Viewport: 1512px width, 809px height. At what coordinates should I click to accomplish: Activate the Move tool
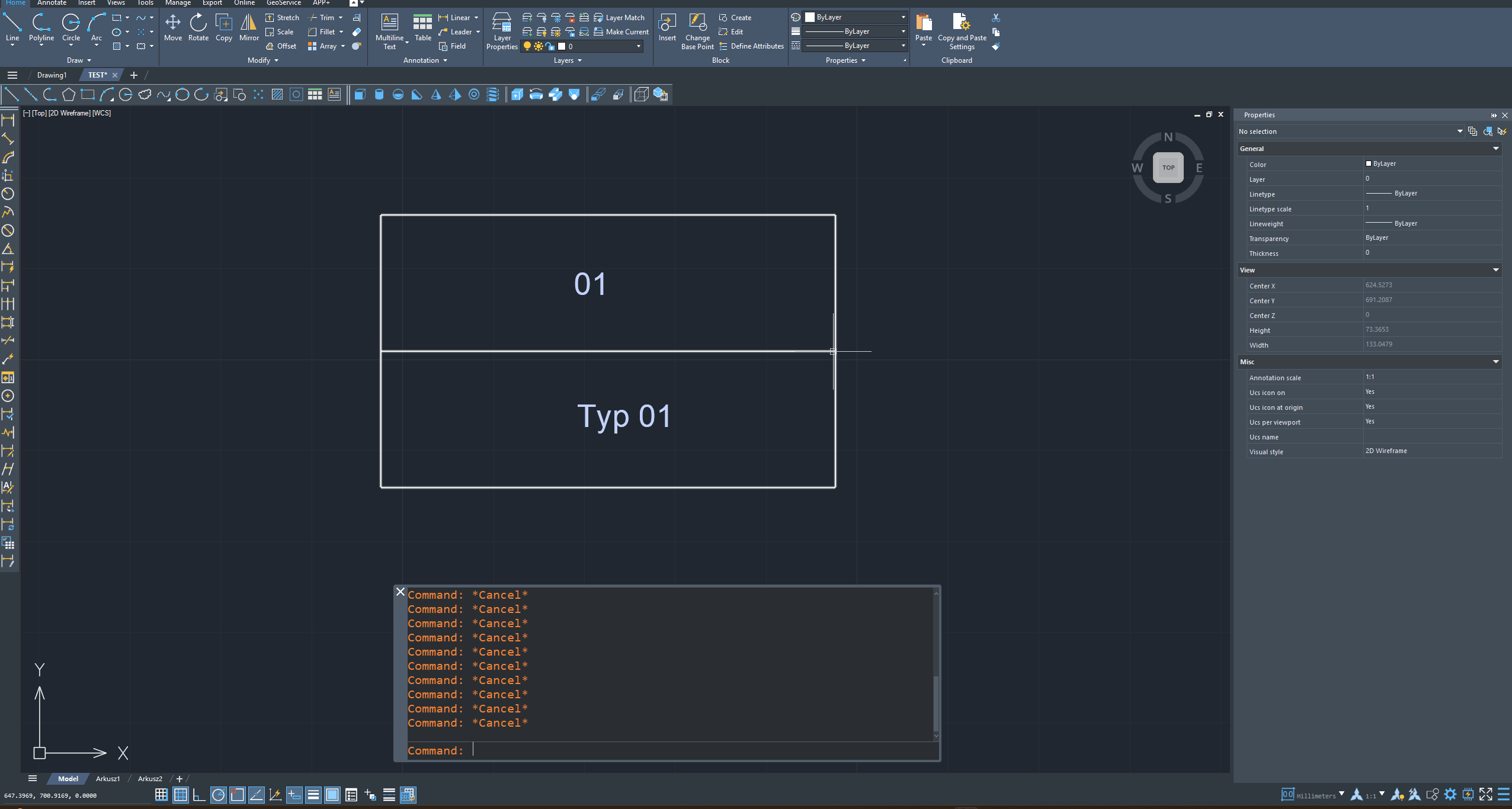pyautogui.click(x=172, y=28)
